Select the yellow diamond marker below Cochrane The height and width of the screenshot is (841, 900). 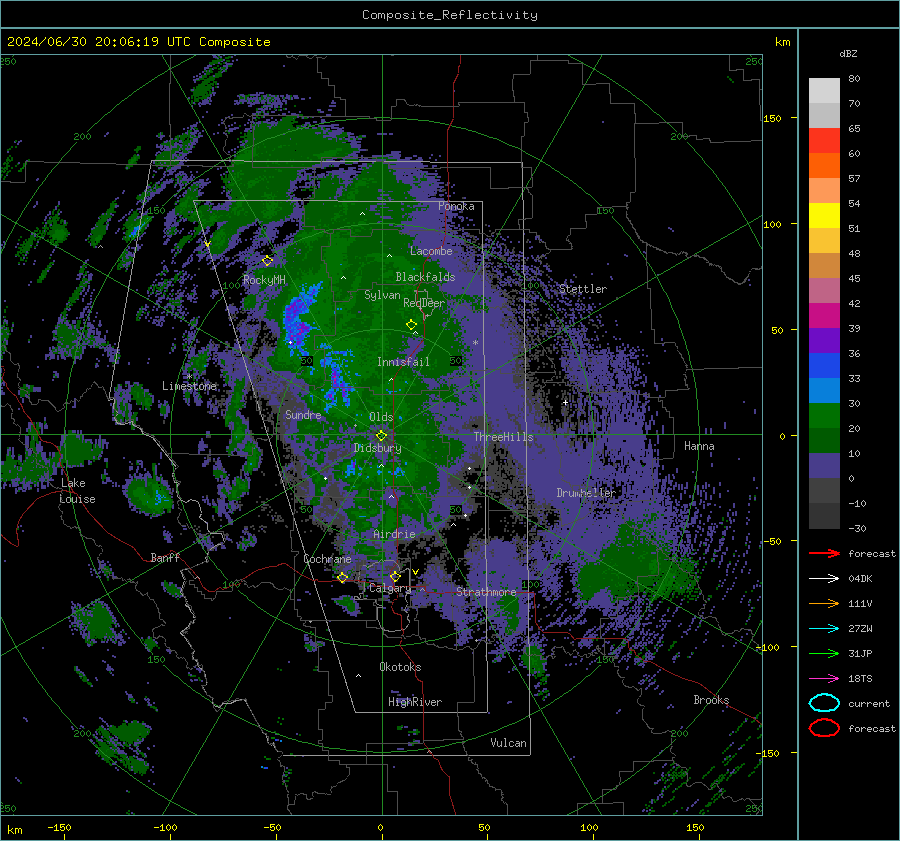pos(343,578)
